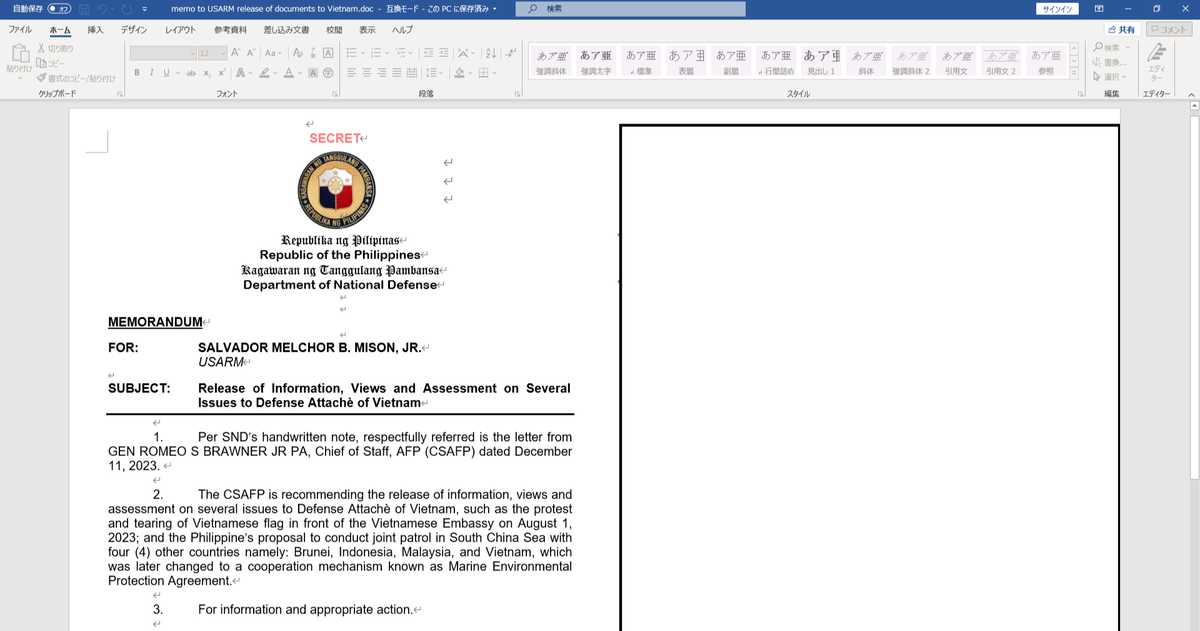This screenshot has width=1200, height=631.
Task: Click the grow font size icon
Action: tap(235, 52)
